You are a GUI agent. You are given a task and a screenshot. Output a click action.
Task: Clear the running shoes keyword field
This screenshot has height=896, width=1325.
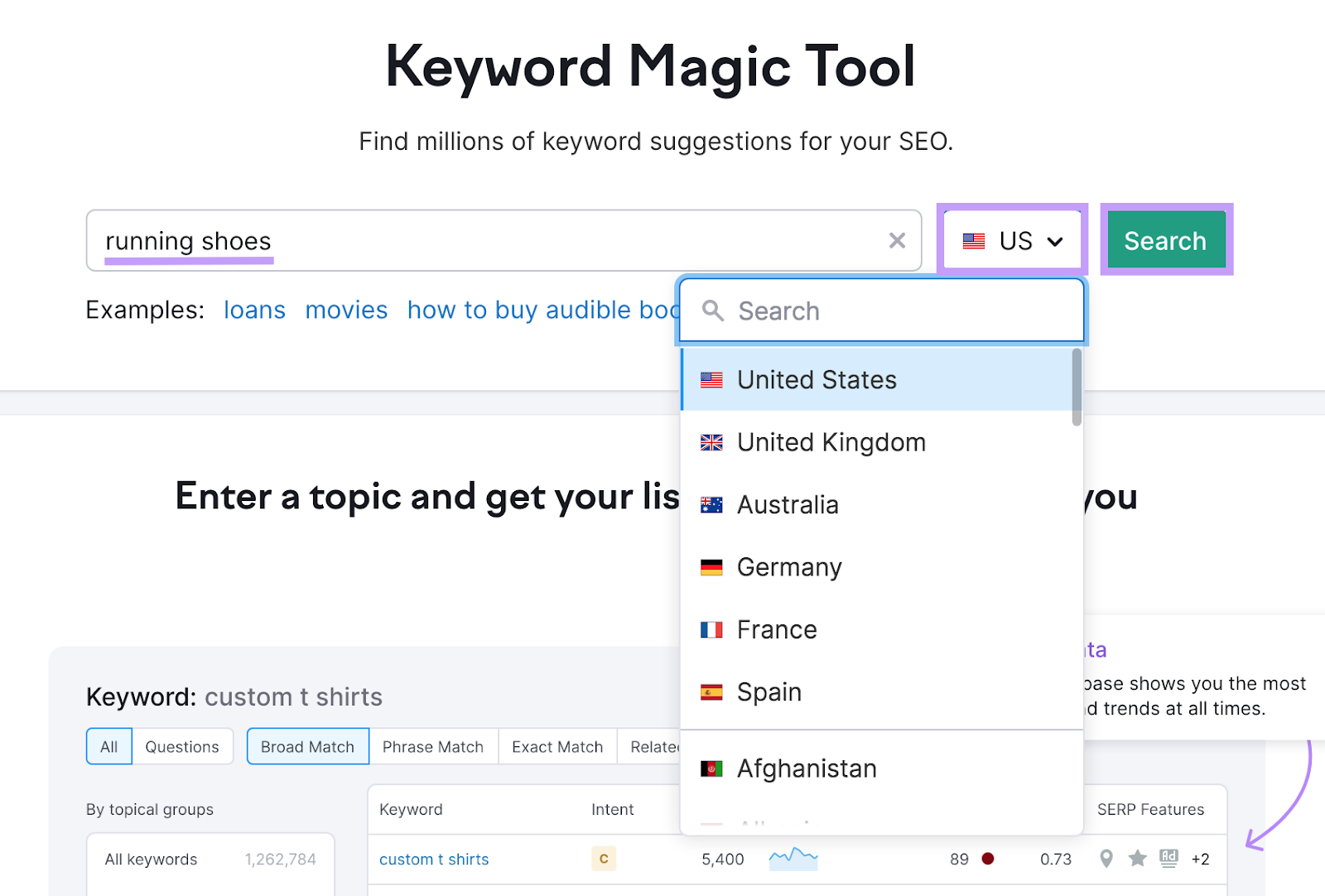click(897, 241)
